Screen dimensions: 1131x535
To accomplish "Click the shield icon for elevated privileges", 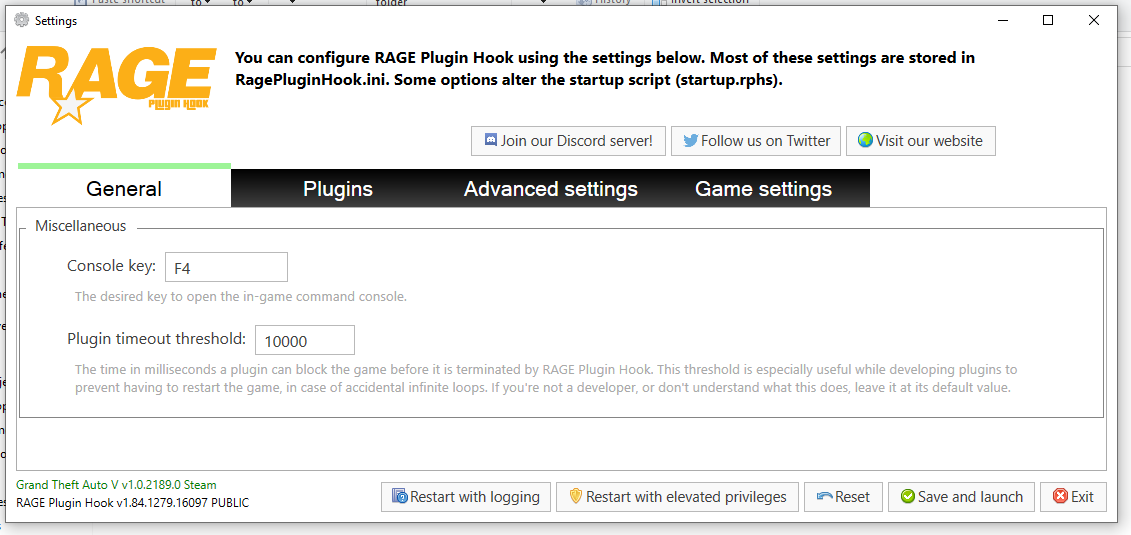I will 575,497.
